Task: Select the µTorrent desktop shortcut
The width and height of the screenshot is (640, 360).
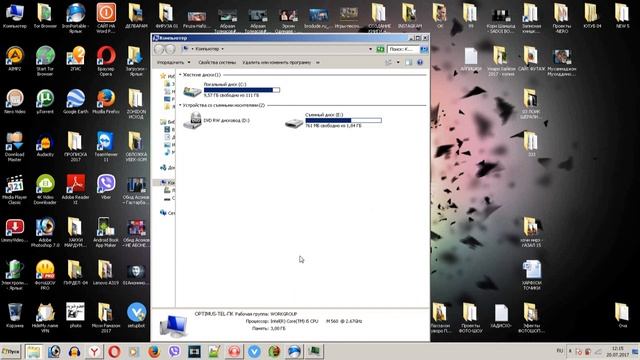Action: [x=45, y=102]
